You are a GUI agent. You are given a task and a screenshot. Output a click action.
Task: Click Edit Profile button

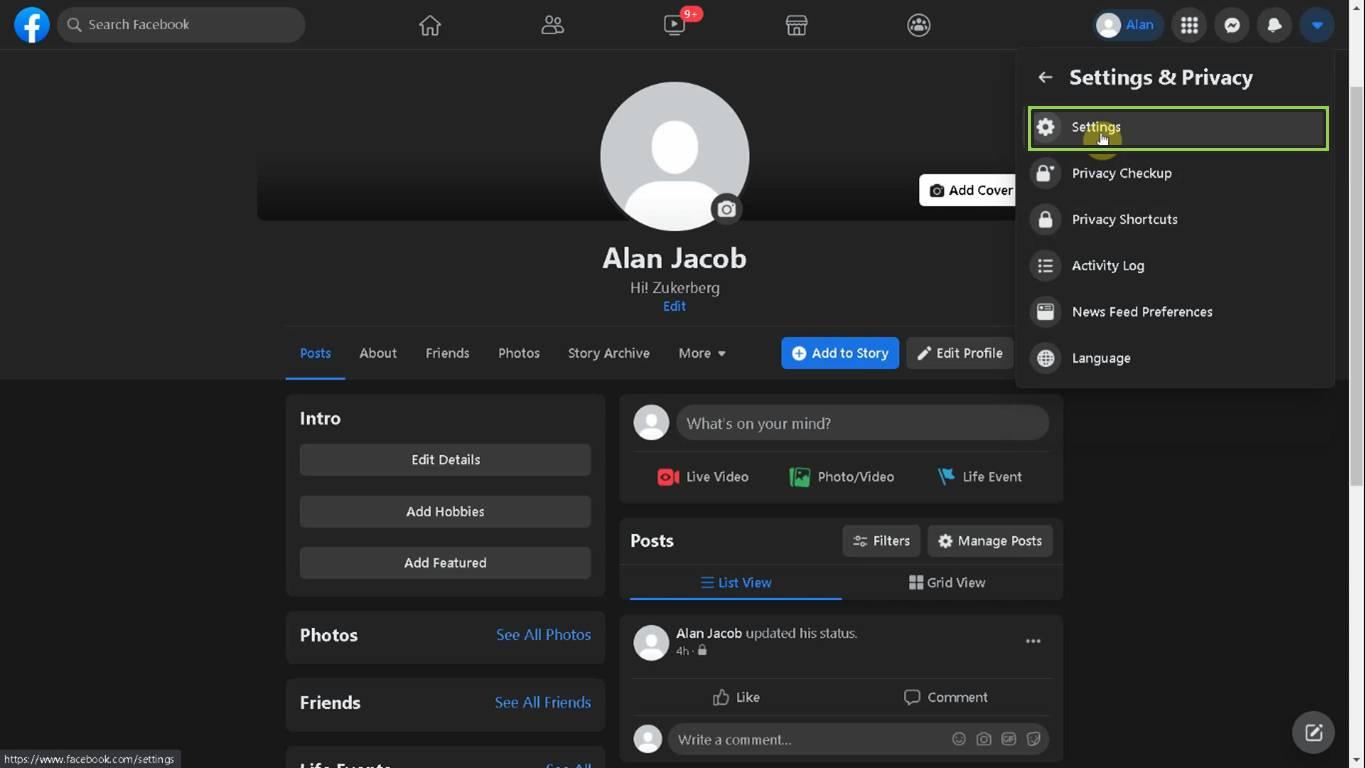click(x=960, y=353)
